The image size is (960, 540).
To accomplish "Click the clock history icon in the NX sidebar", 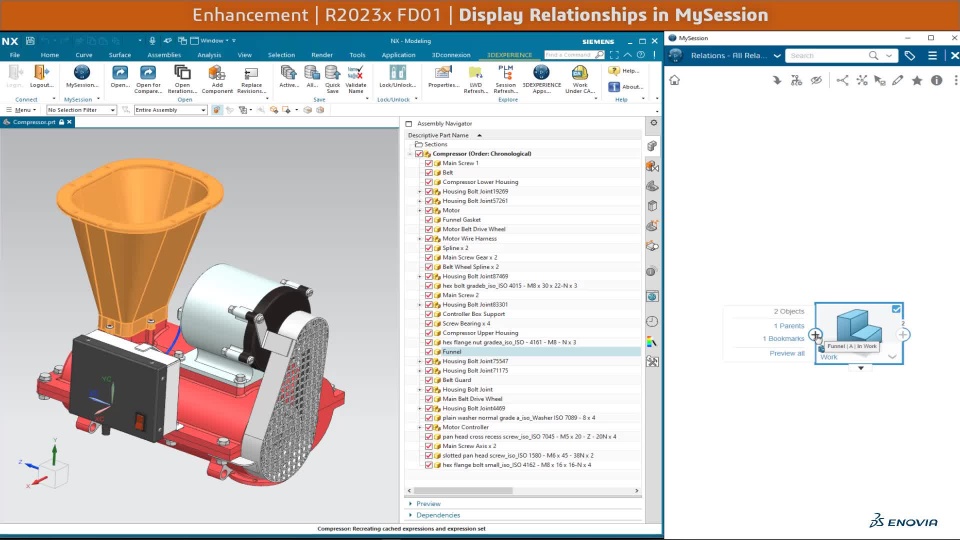I will click(x=653, y=321).
